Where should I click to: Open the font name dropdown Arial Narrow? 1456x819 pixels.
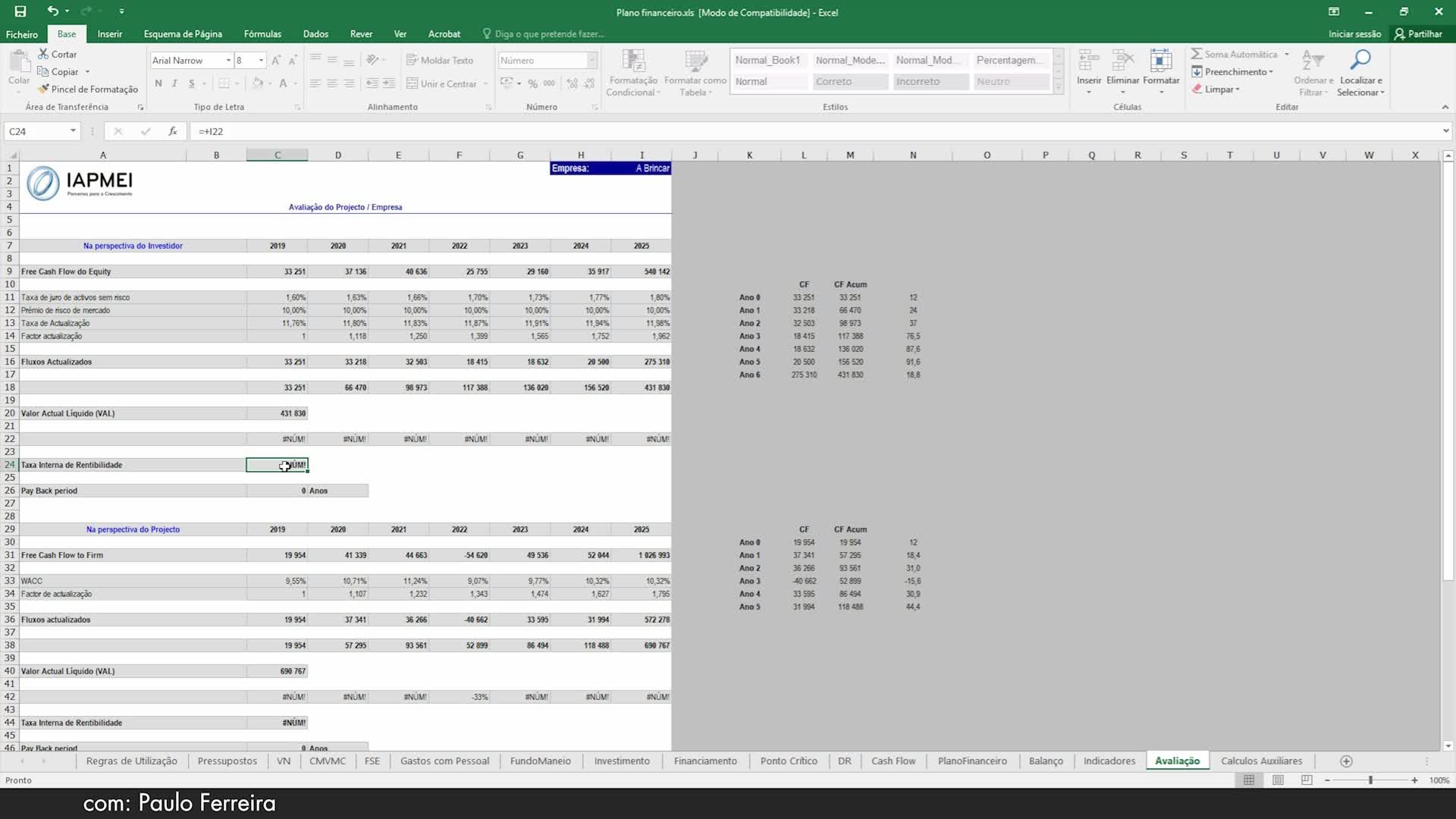pyautogui.click(x=228, y=60)
